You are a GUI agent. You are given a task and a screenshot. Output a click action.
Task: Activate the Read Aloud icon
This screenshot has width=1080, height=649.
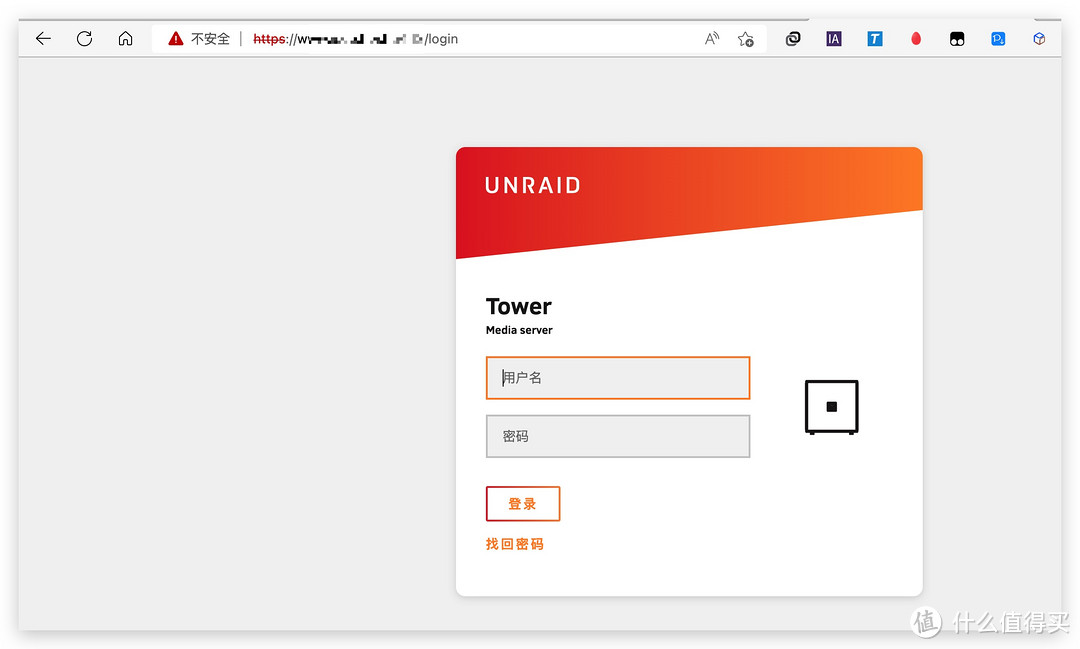pos(712,39)
